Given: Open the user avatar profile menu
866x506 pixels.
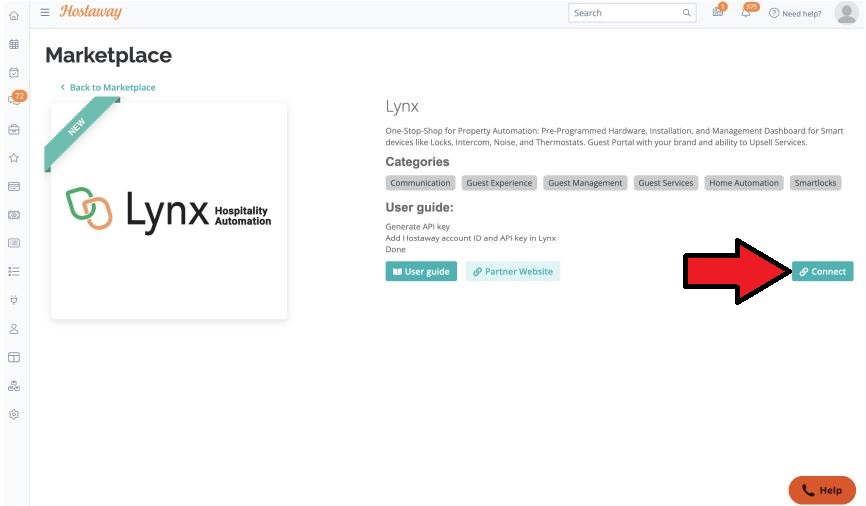Looking at the screenshot, I should [x=847, y=13].
